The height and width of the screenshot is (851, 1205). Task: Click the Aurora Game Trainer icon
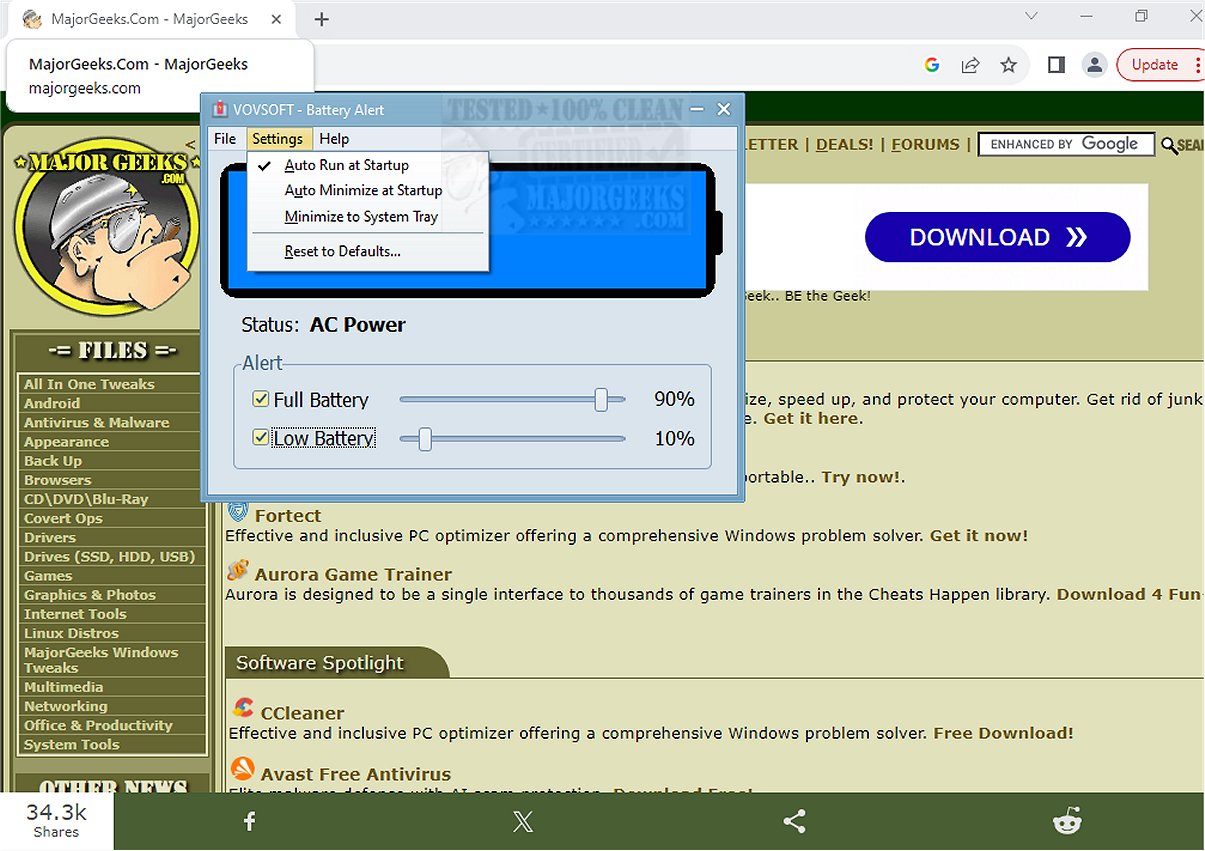click(238, 570)
